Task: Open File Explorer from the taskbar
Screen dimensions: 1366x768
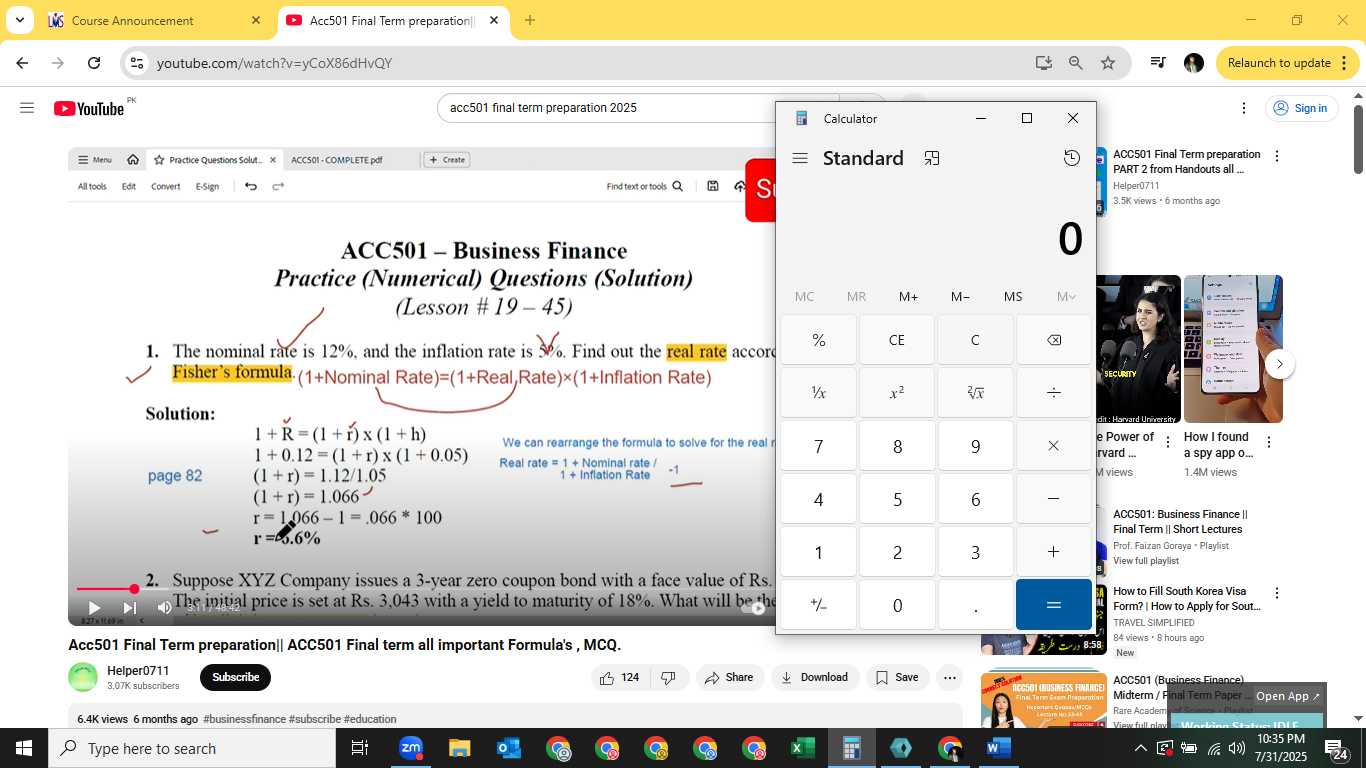Action: (x=459, y=748)
